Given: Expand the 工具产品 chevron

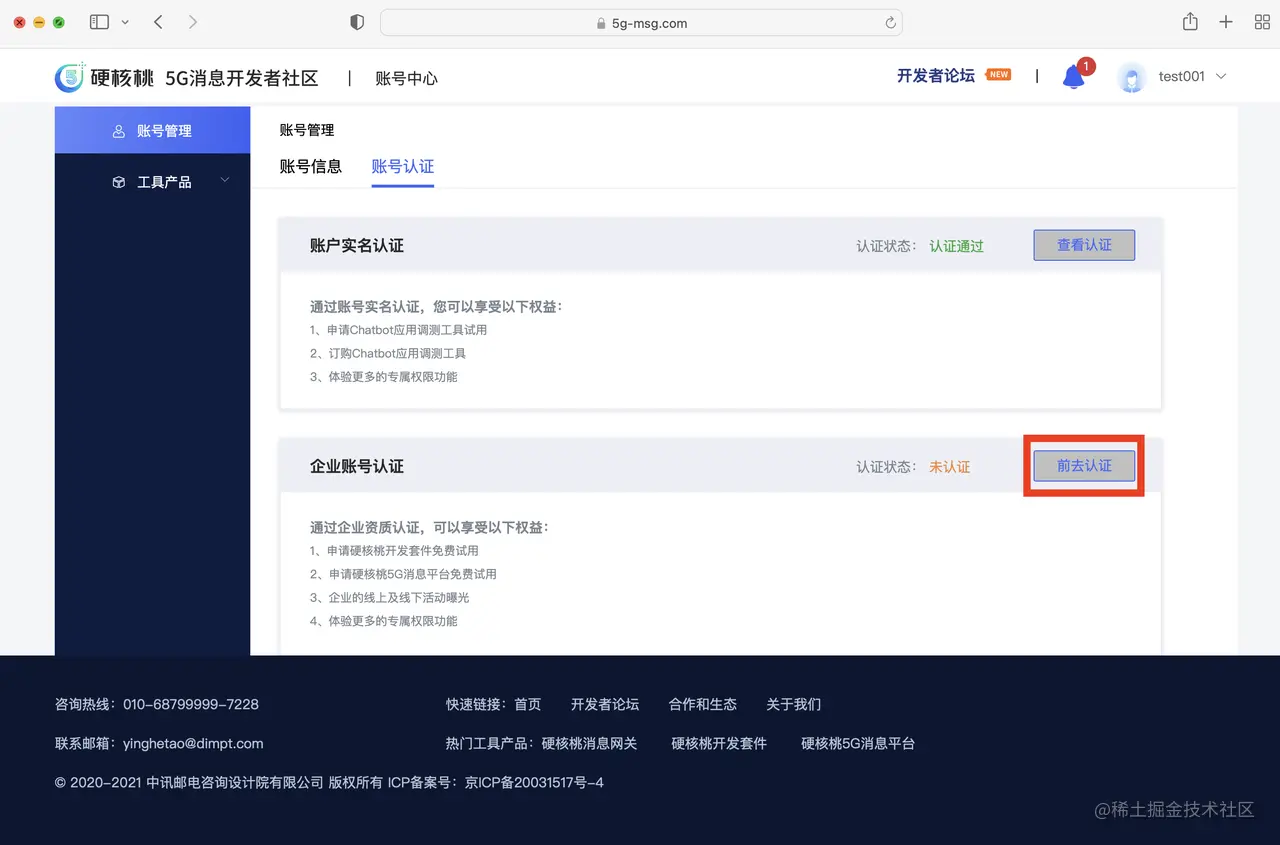Looking at the screenshot, I should point(225,181).
